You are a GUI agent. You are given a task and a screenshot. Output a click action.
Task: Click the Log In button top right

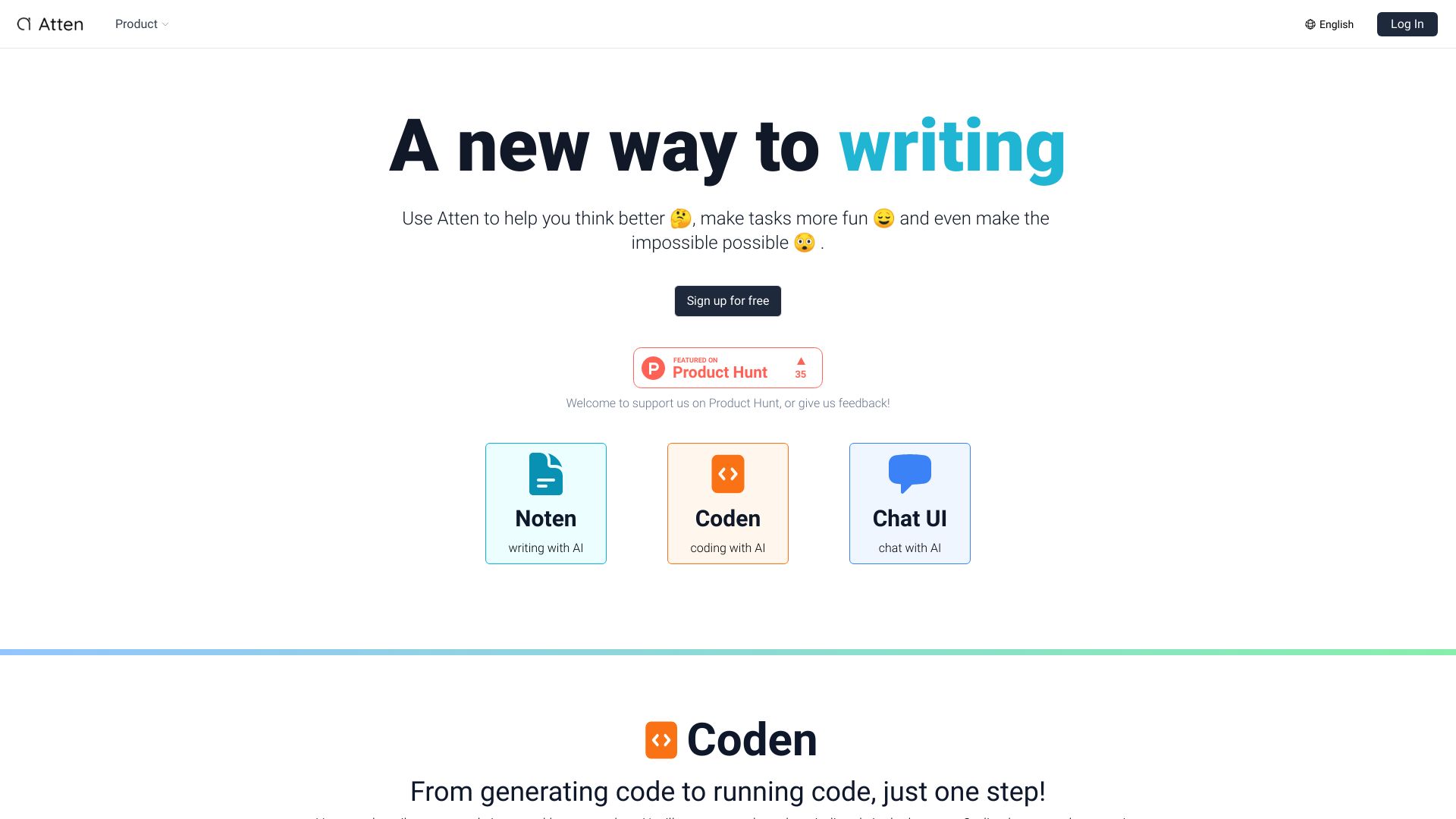tap(1407, 24)
